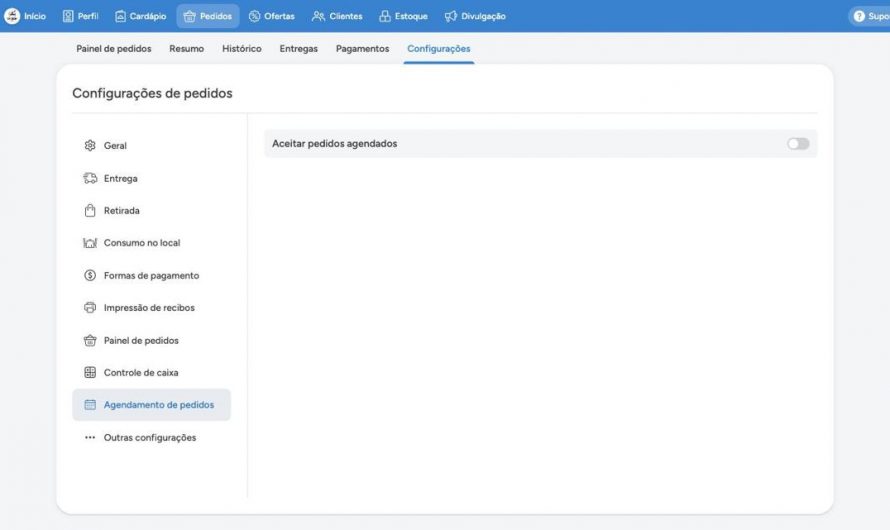The height and width of the screenshot is (530, 890).
Task: Open Formas de pagamento settings
Action: (152, 275)
